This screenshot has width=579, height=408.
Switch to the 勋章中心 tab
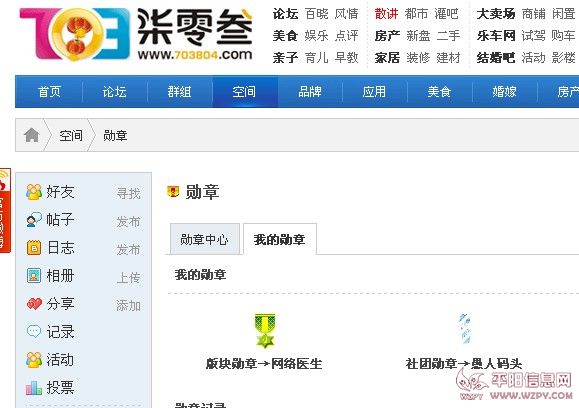[205, 240]
